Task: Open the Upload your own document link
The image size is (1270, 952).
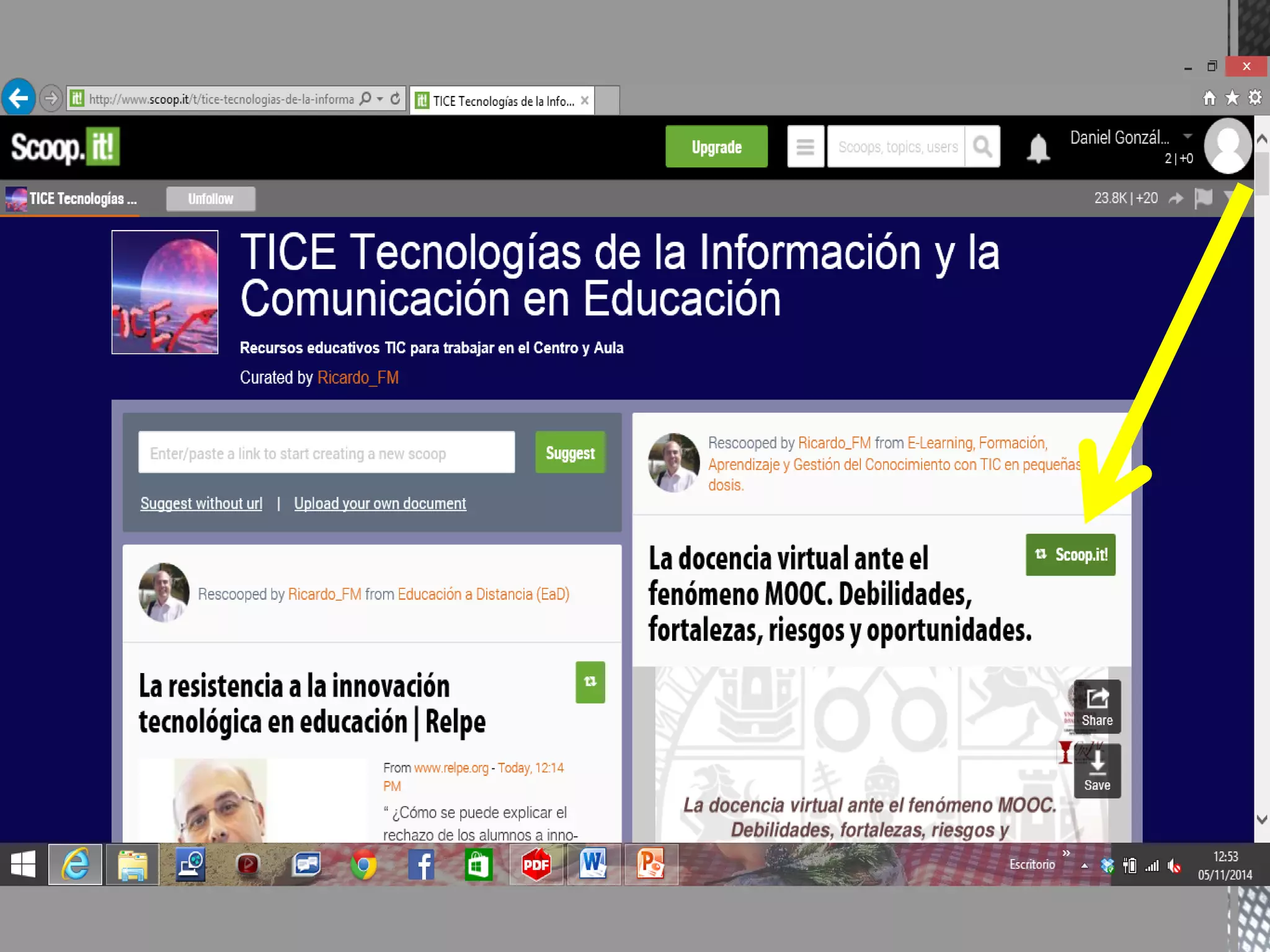Action: pos(380,503)
